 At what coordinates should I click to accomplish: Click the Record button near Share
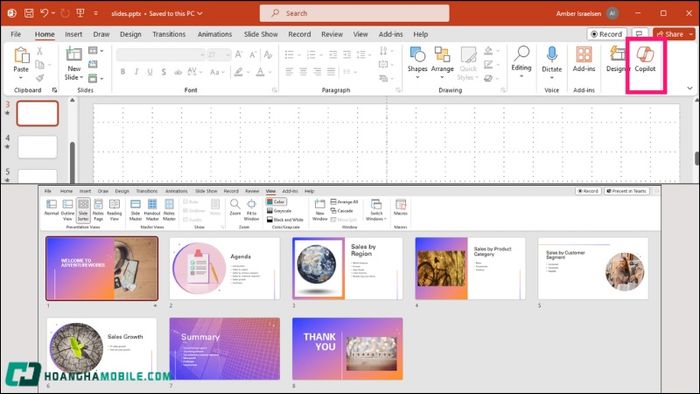pos(607,34)
